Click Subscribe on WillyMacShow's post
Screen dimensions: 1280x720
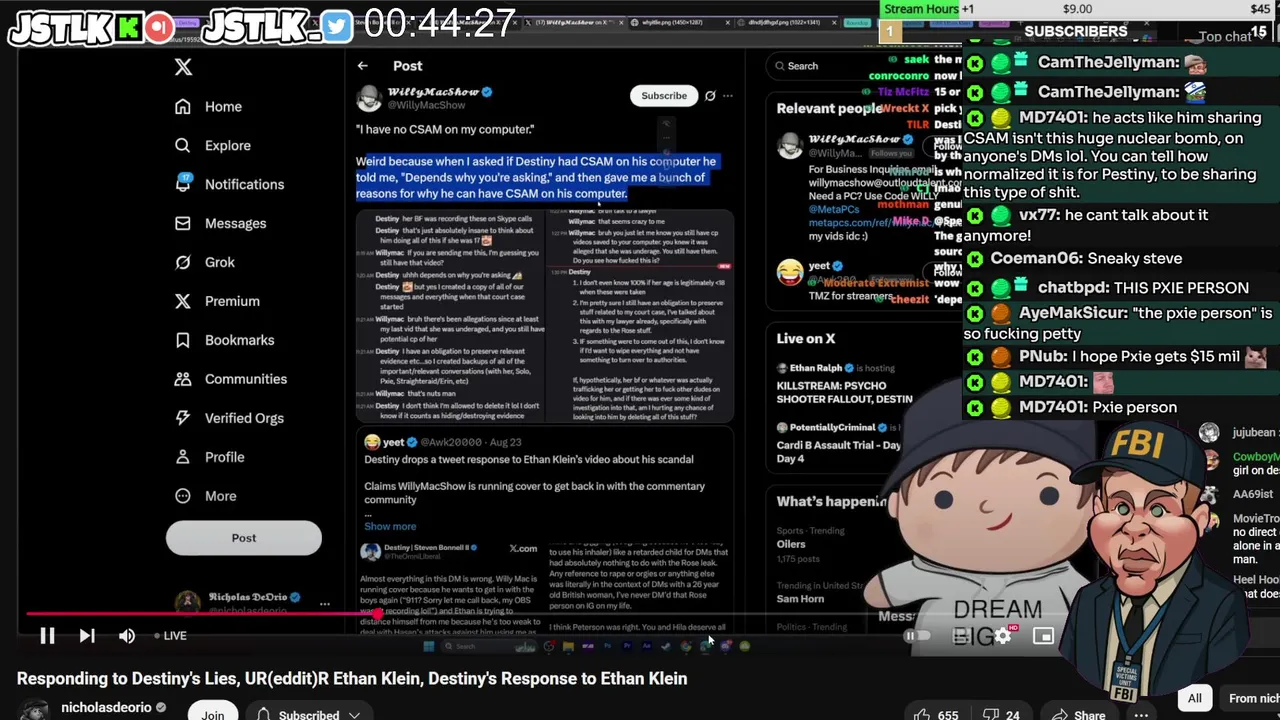point(664,96)
